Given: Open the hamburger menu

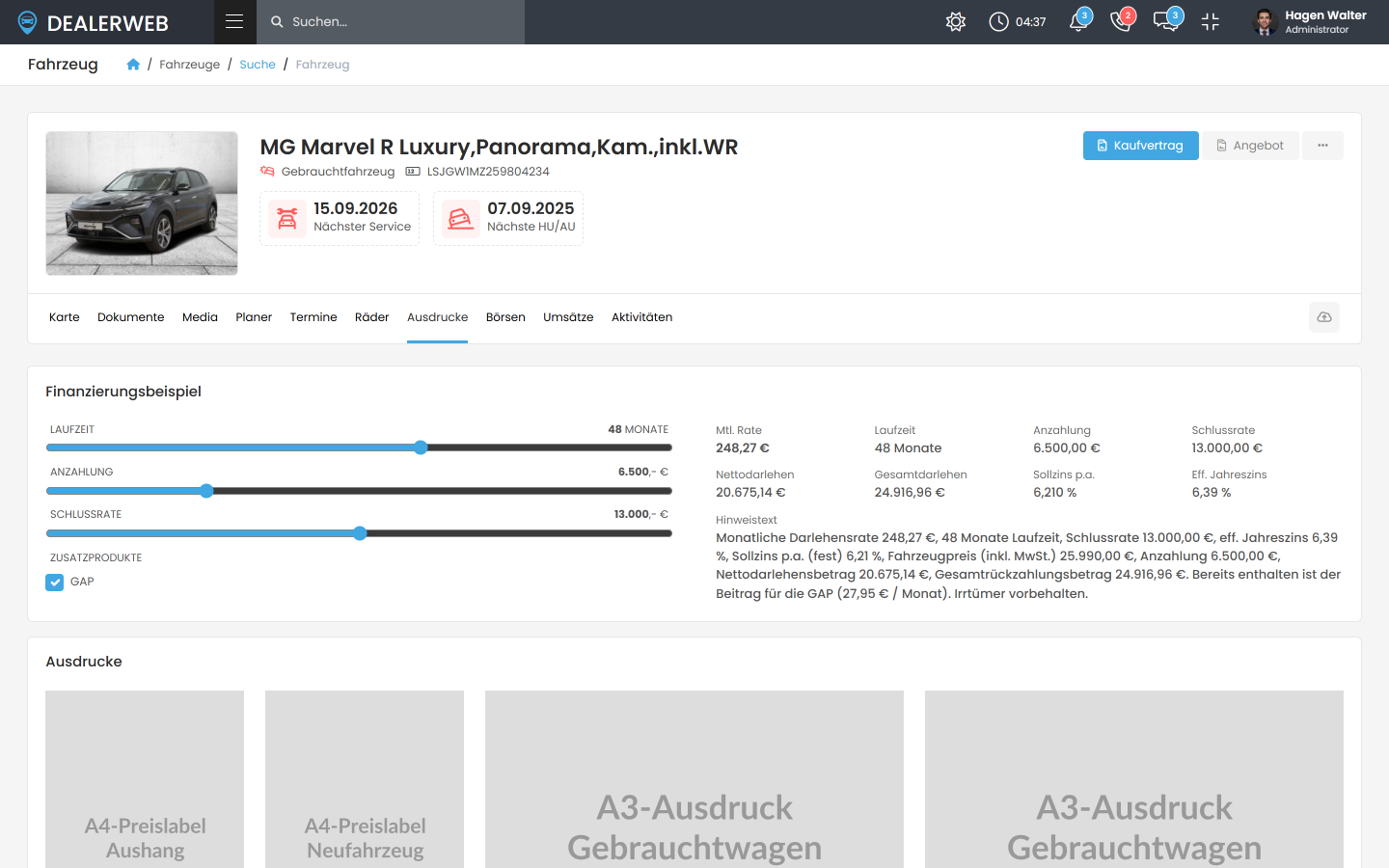Looking at the screenshot, I should pyautogui.click(x=234, y=21).
